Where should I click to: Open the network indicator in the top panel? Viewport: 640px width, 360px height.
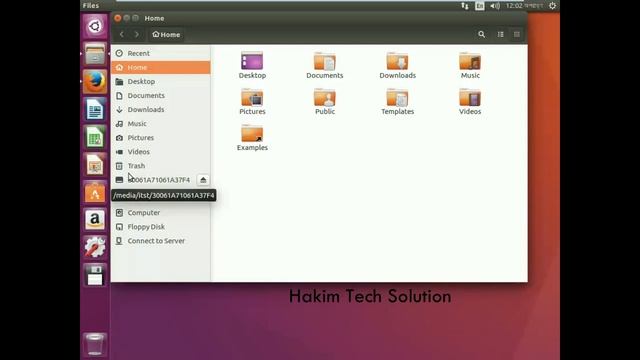tap(464, 5)
